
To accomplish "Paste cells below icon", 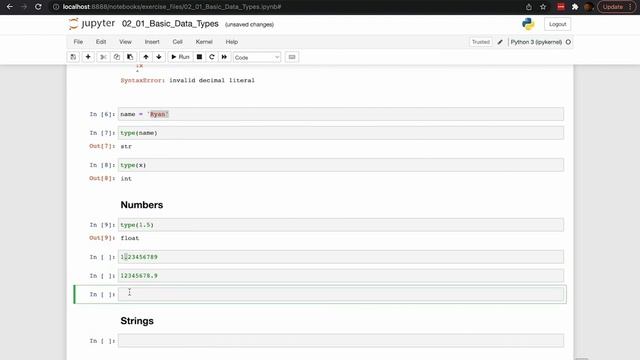I will coord(130,57).
